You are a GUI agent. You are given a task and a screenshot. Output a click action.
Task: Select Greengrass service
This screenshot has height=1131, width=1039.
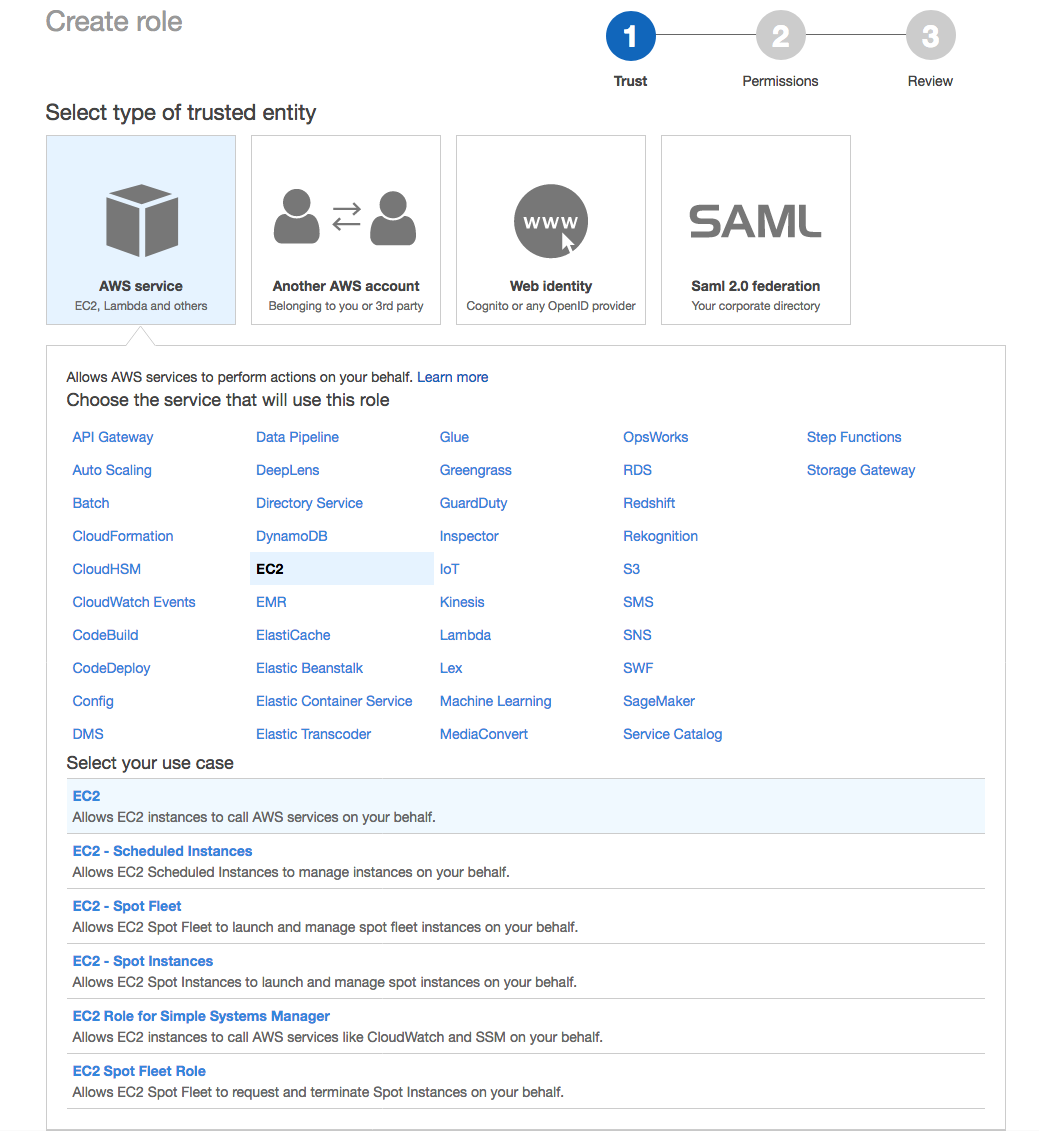(x=475, y=470)
